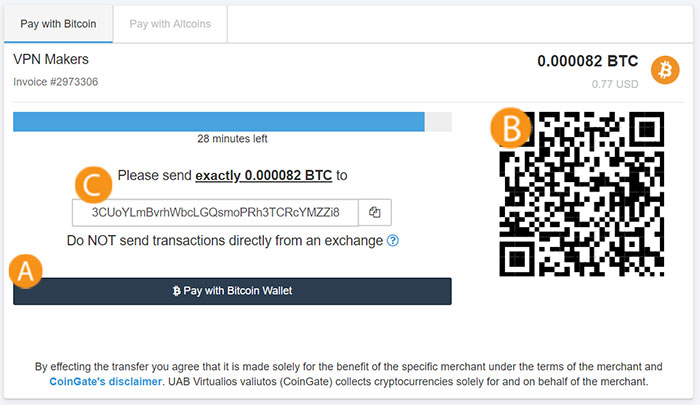Click the 28 minutes left label

tap(232, 139)
